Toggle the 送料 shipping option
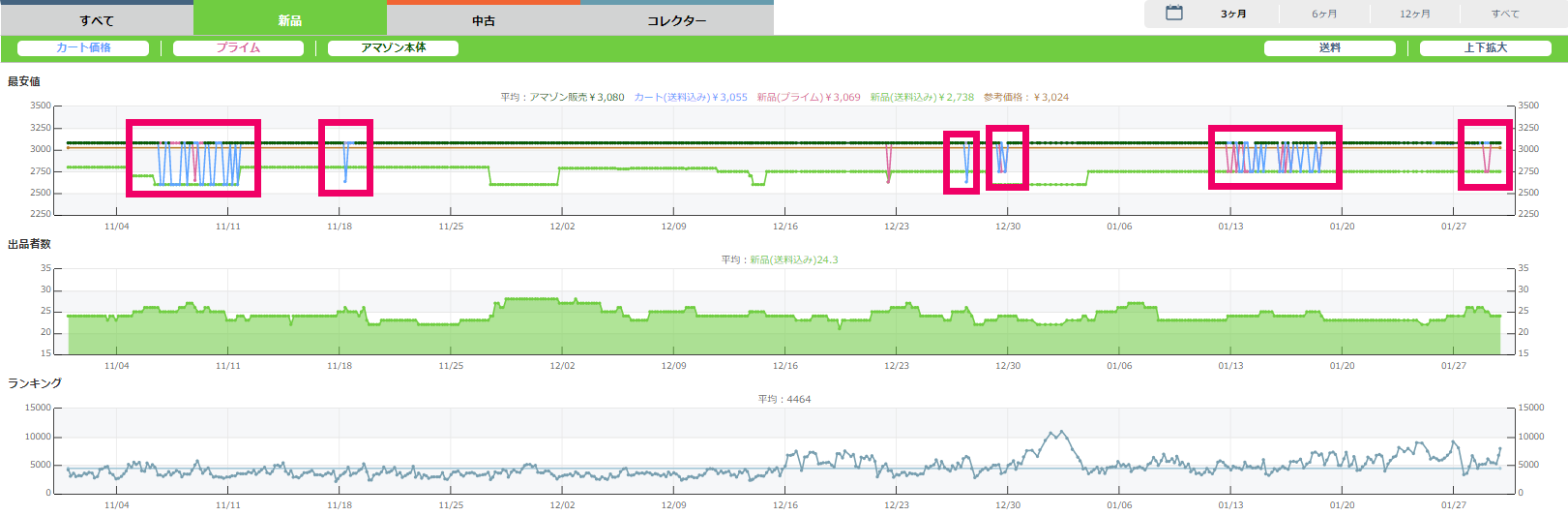1568x516 pixels. pyautogui.click(x=1330, y=47)
